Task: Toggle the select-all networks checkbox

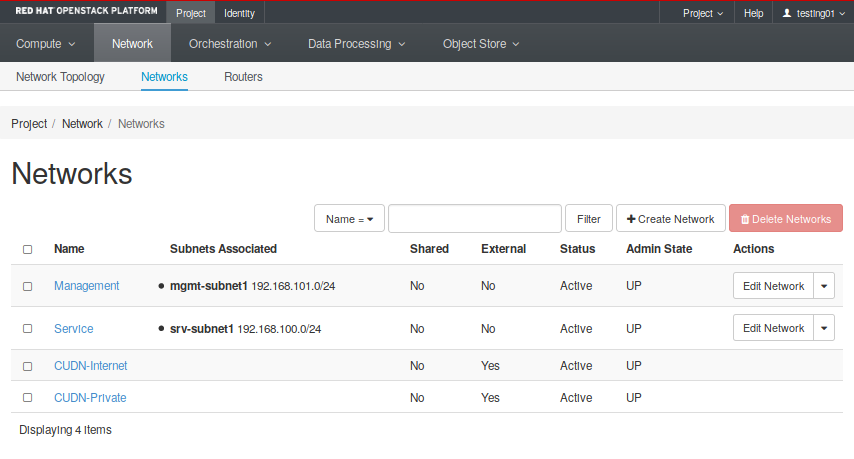Action: pos(27,249)
